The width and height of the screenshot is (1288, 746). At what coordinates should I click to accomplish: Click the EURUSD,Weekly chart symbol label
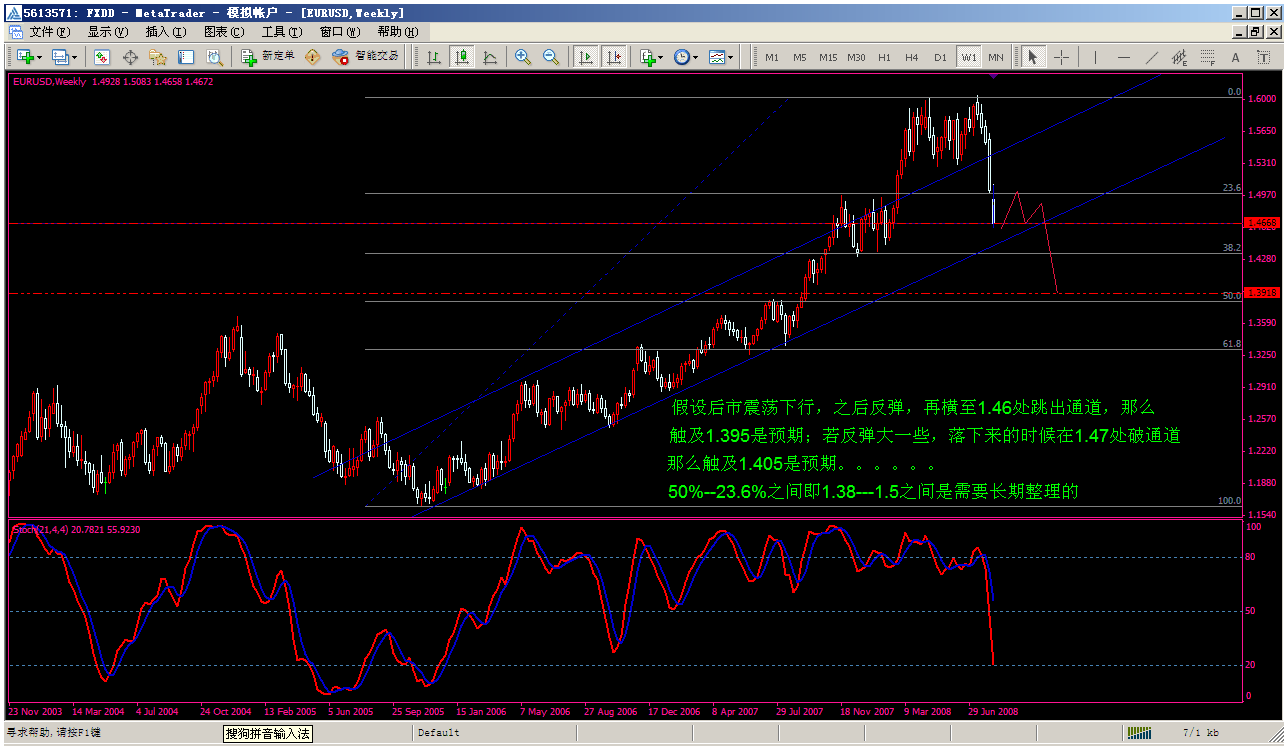pos(49,82)
